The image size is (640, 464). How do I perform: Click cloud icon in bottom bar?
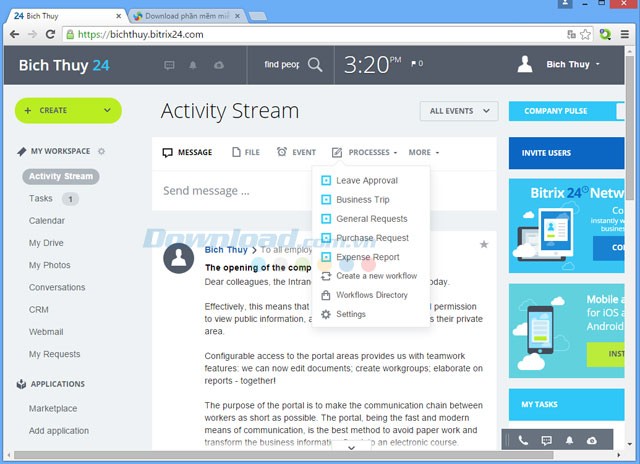click(592, 440)
